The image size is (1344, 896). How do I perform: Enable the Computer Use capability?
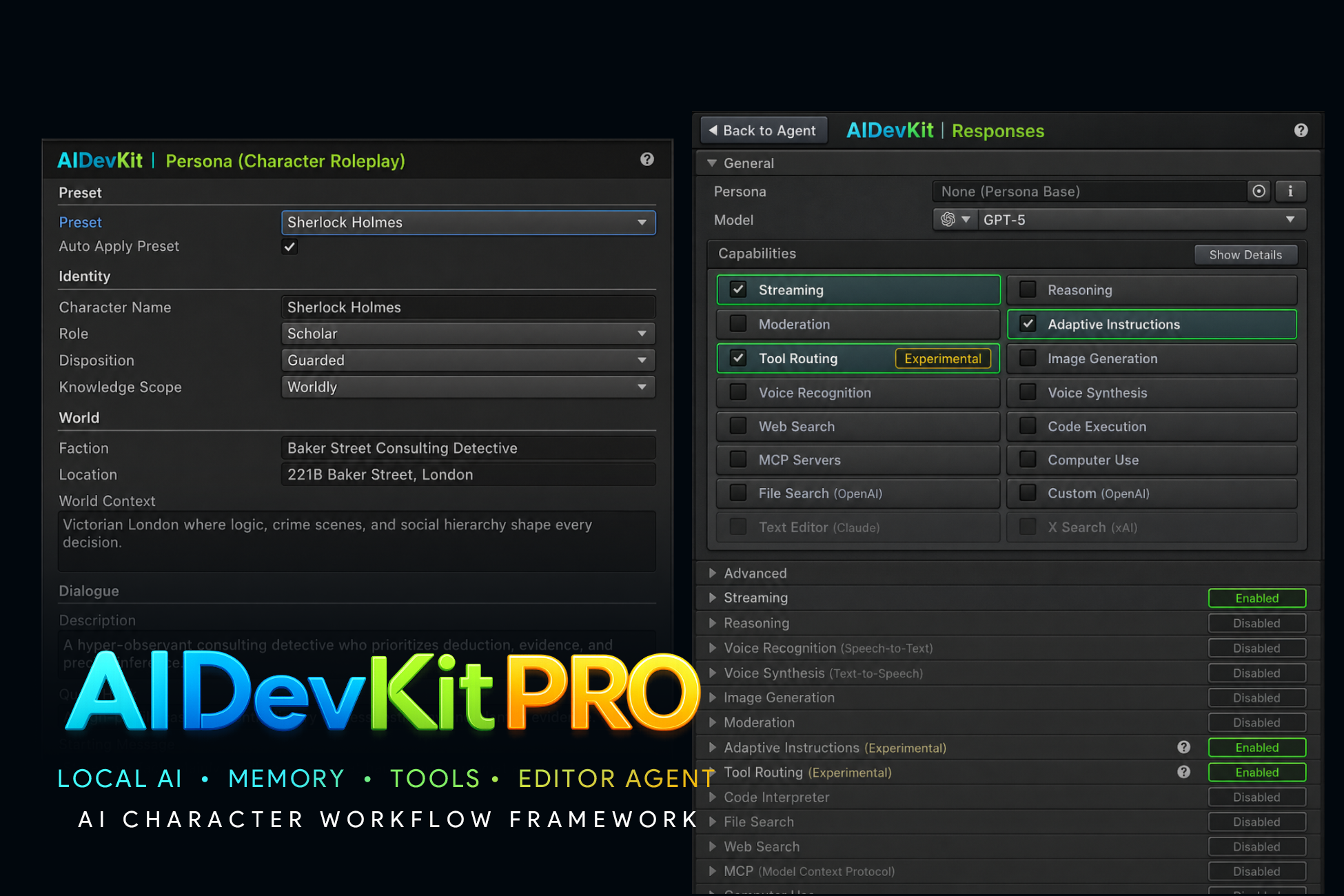pyautogui.click(x=1028, y=460)
